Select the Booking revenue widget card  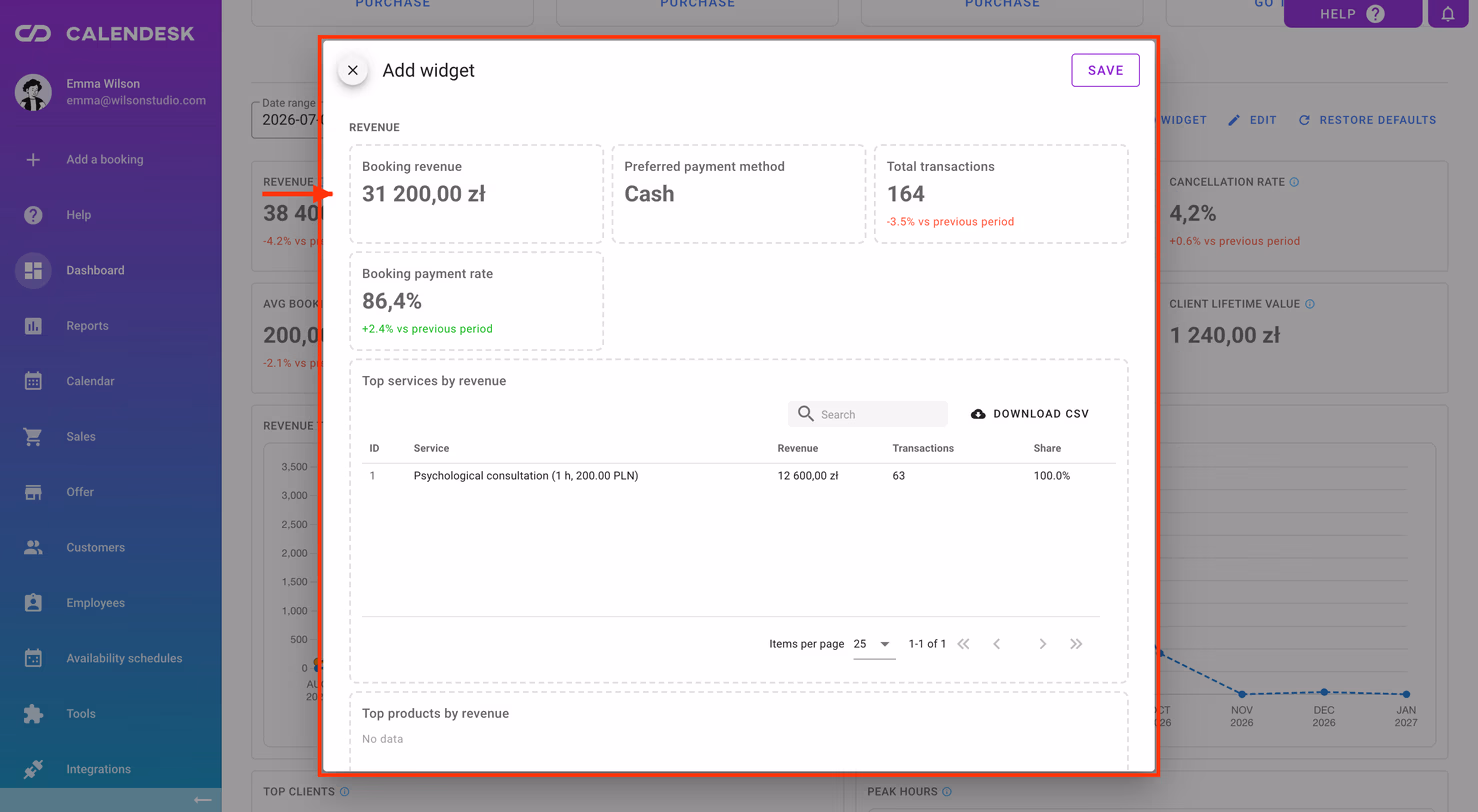click(x=476, y=194)
